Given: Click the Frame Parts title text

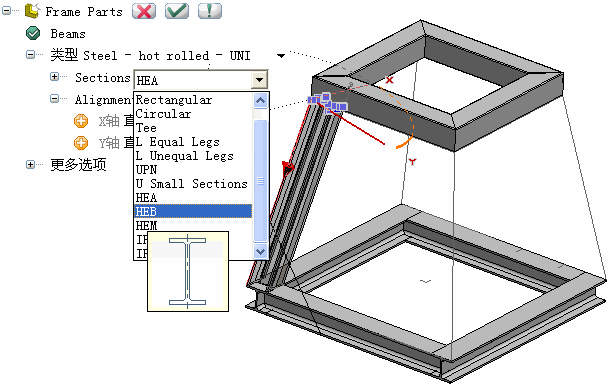Looking at the screenshot, I should tap(84, 12).
